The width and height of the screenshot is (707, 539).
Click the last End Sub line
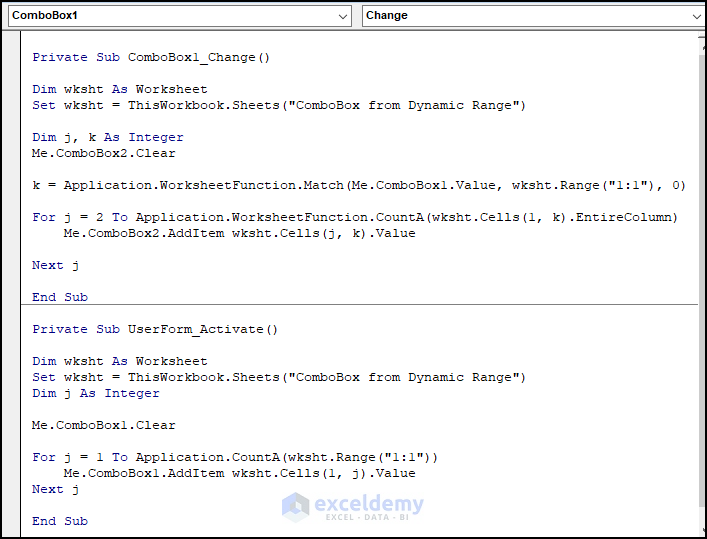coord(60,521)
